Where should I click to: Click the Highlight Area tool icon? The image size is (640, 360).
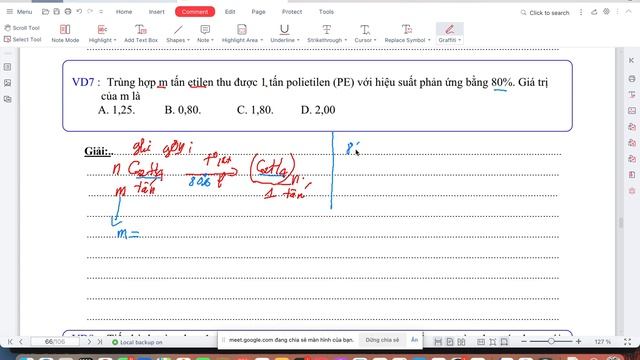pyautogui.click(x=242, y=29)
